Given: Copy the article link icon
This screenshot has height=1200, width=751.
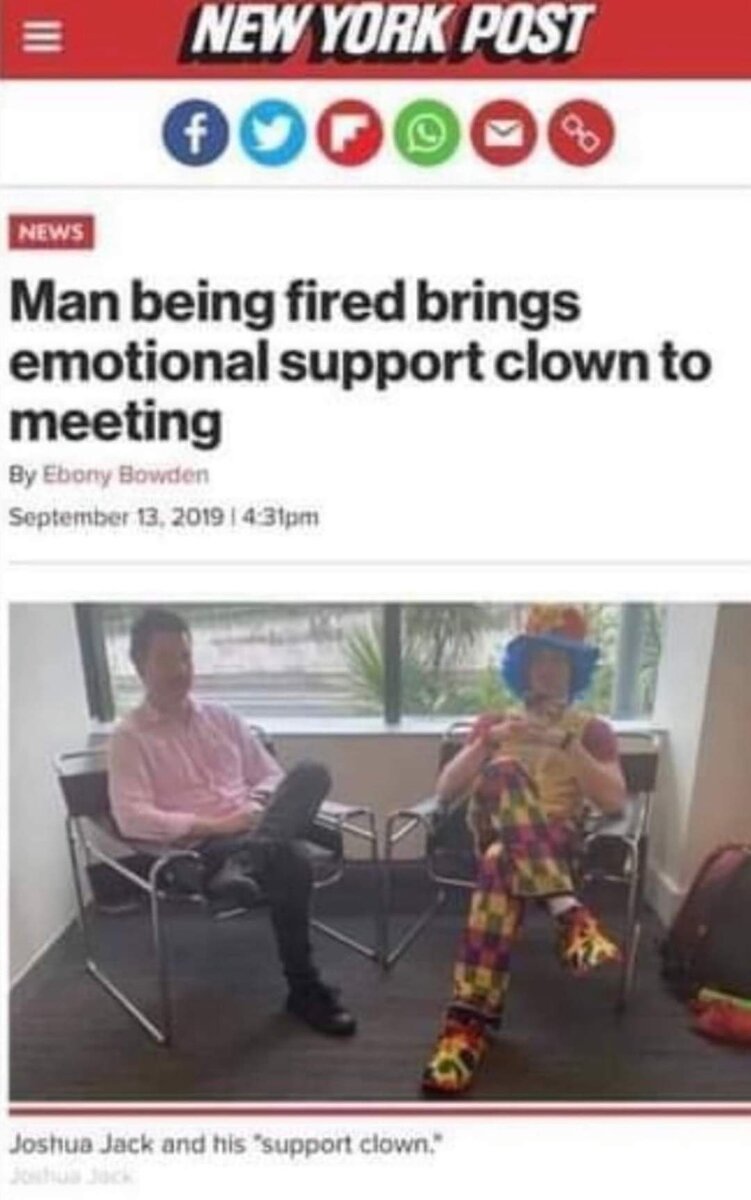Looking at the screenshot, I should [x=580, y=138].
